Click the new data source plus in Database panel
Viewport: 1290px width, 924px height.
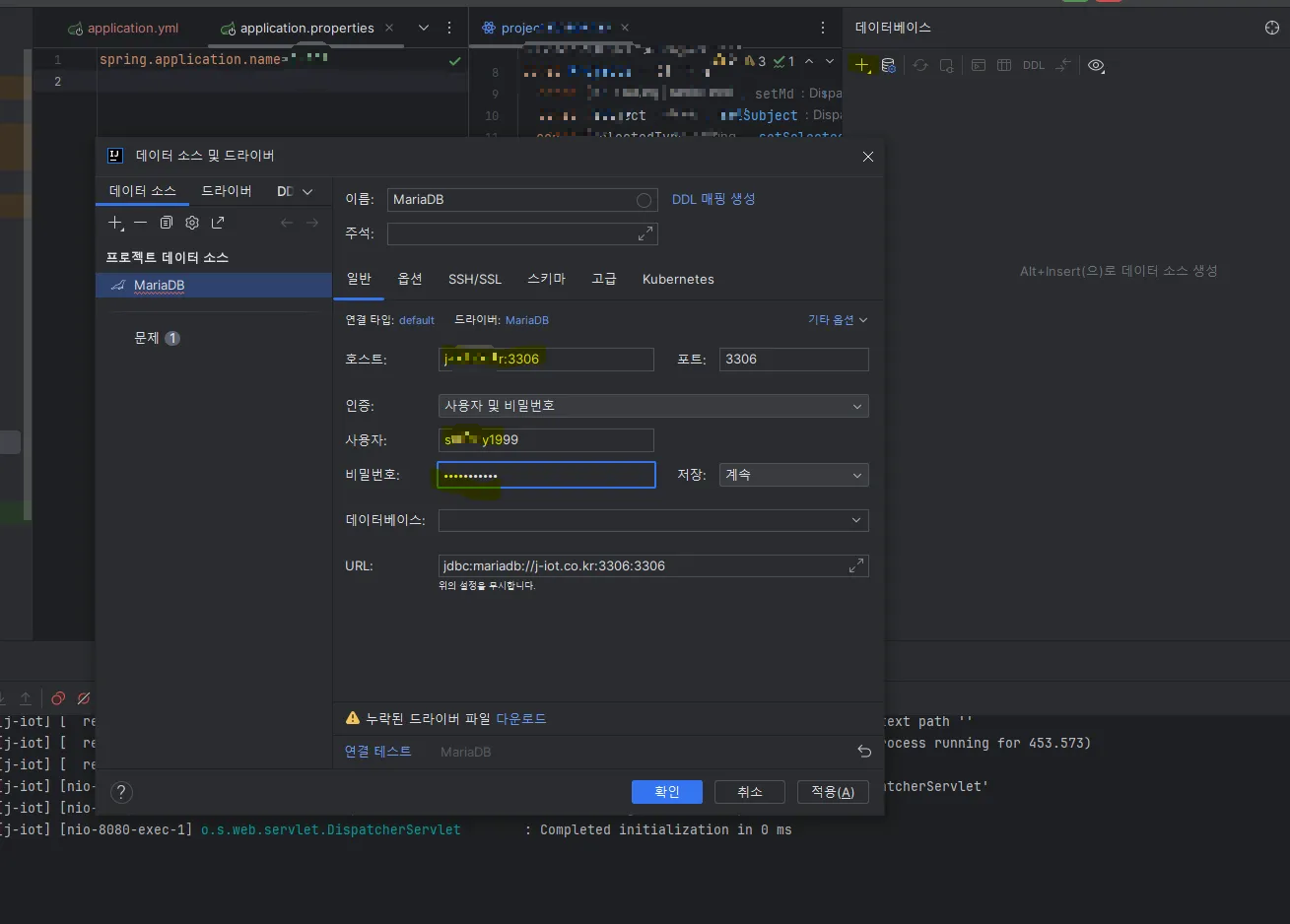[x=862, y=65]
